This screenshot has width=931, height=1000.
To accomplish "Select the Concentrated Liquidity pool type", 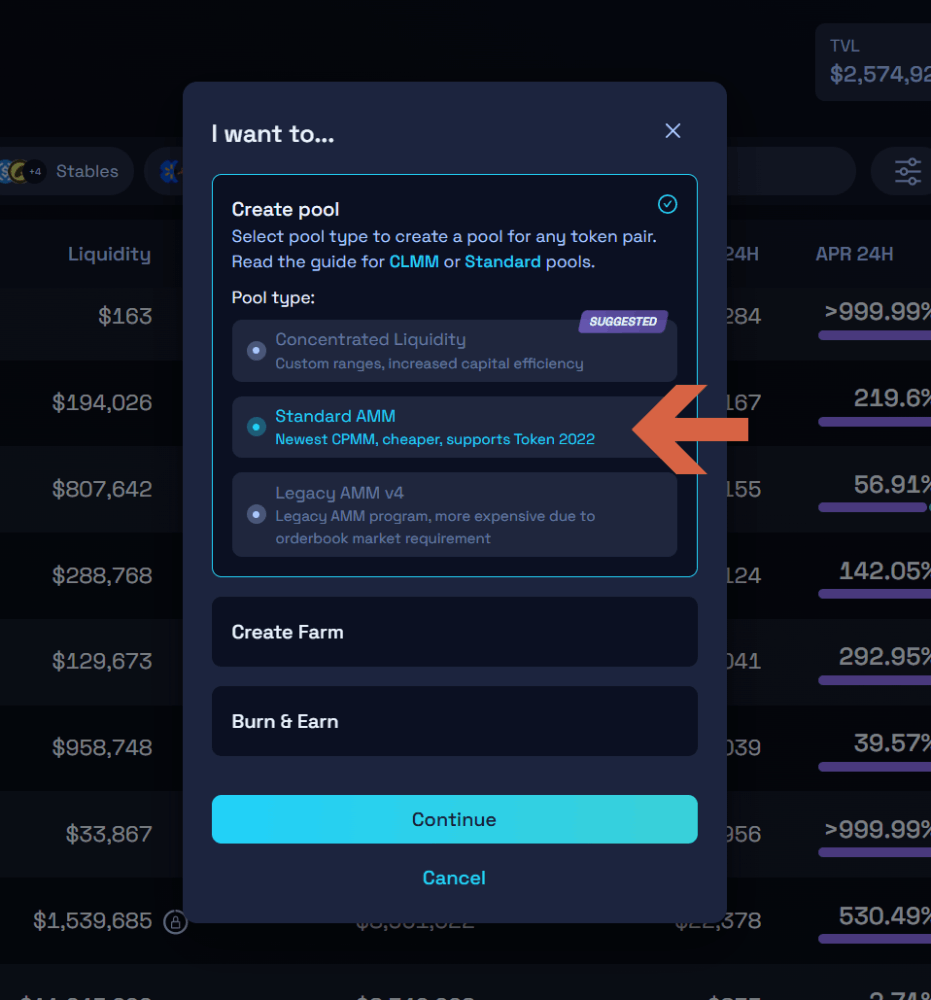I will click(x=256, y=351).
